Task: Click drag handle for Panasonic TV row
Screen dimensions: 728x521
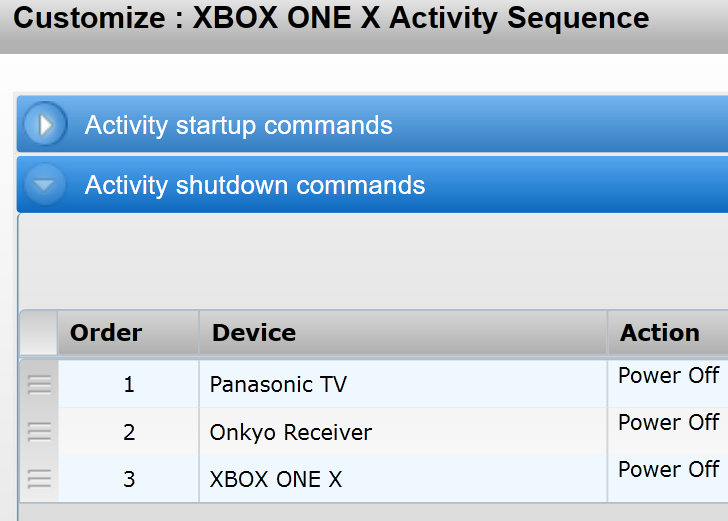Action: (39, 384)
